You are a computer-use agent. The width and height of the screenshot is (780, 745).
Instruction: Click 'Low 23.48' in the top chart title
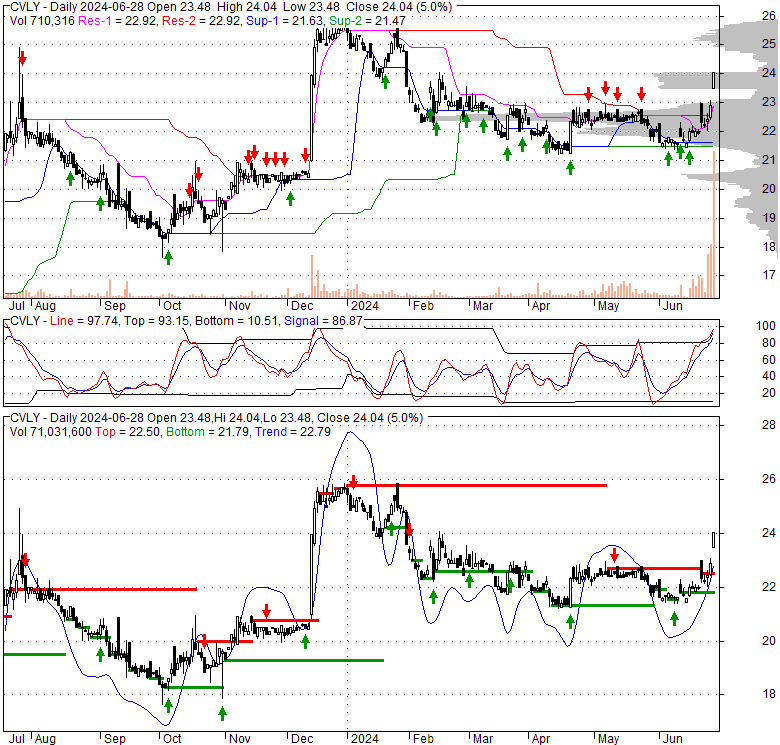(x=311, y=7)
